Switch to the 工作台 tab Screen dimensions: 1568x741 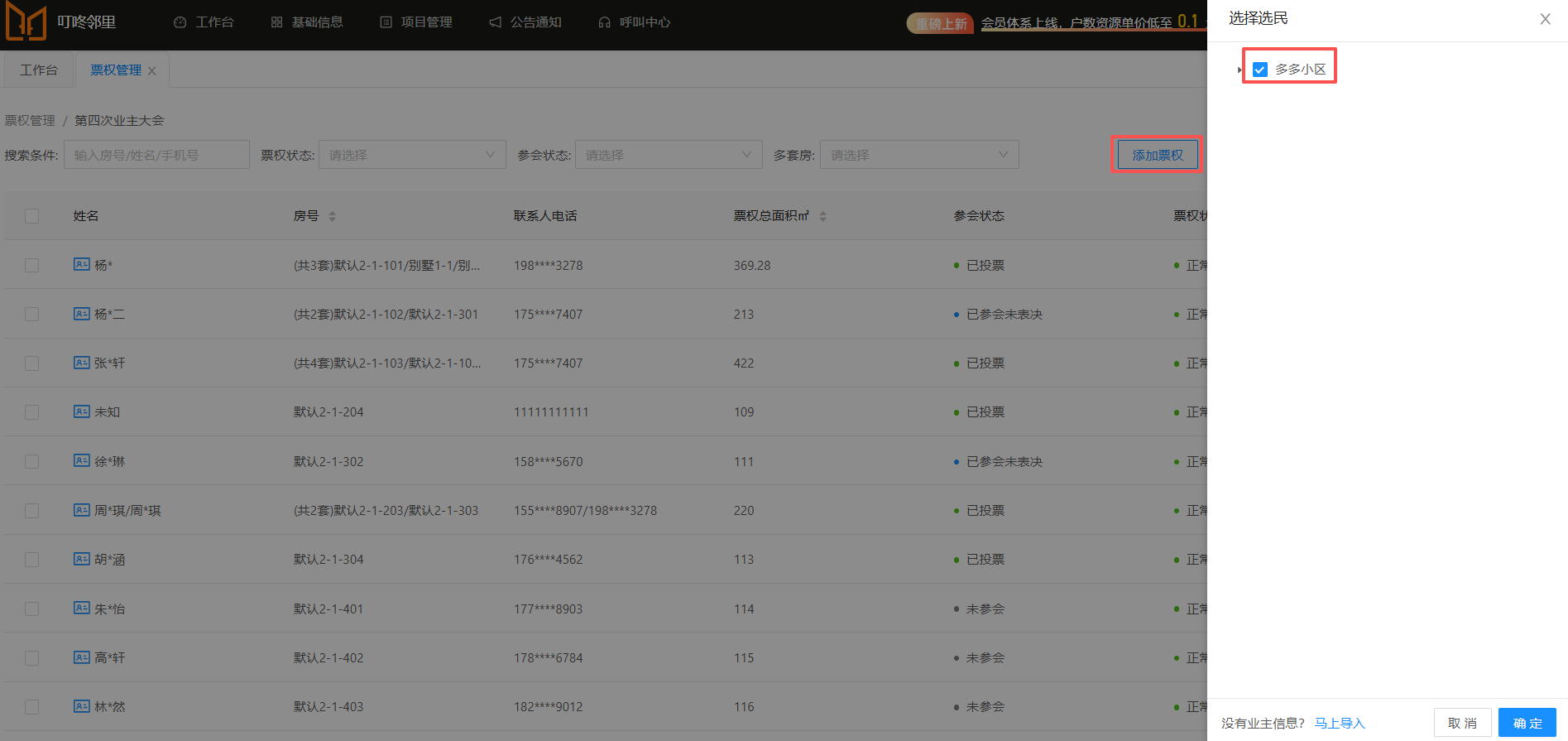(x=39, y=70)
